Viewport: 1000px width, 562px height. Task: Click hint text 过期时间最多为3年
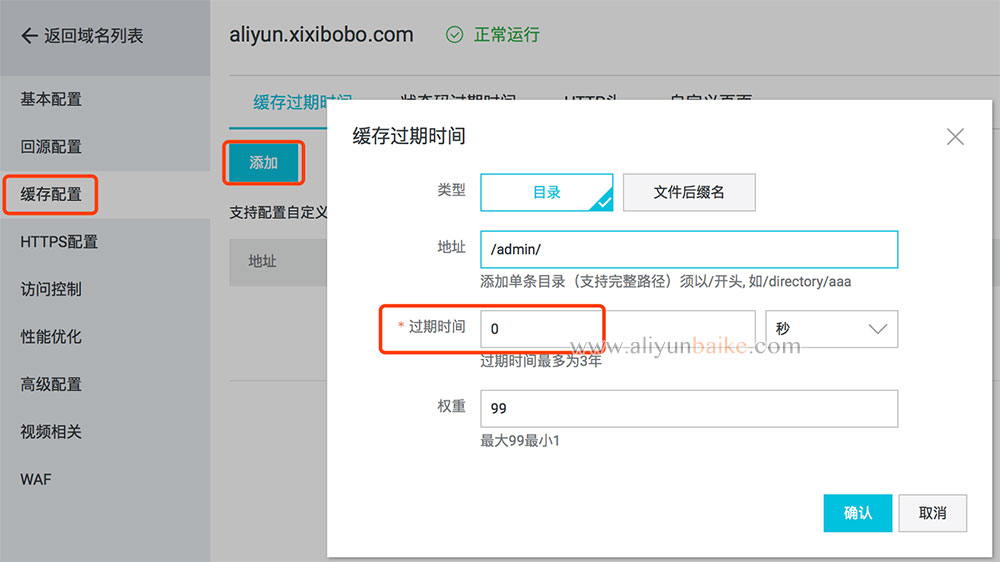pos(541,361)
